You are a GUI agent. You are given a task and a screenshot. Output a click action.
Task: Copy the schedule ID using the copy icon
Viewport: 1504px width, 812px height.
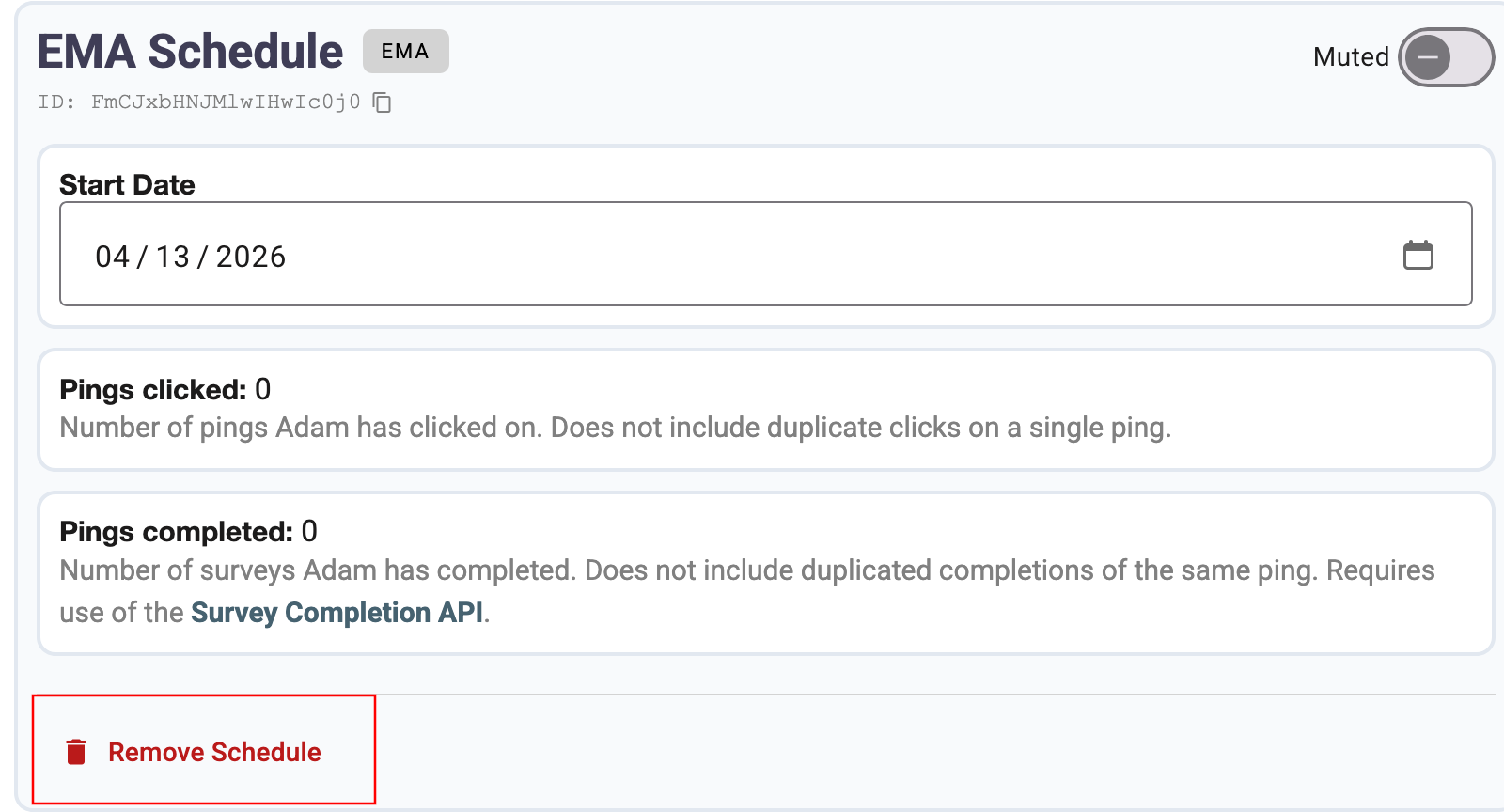tap(382, 102)
